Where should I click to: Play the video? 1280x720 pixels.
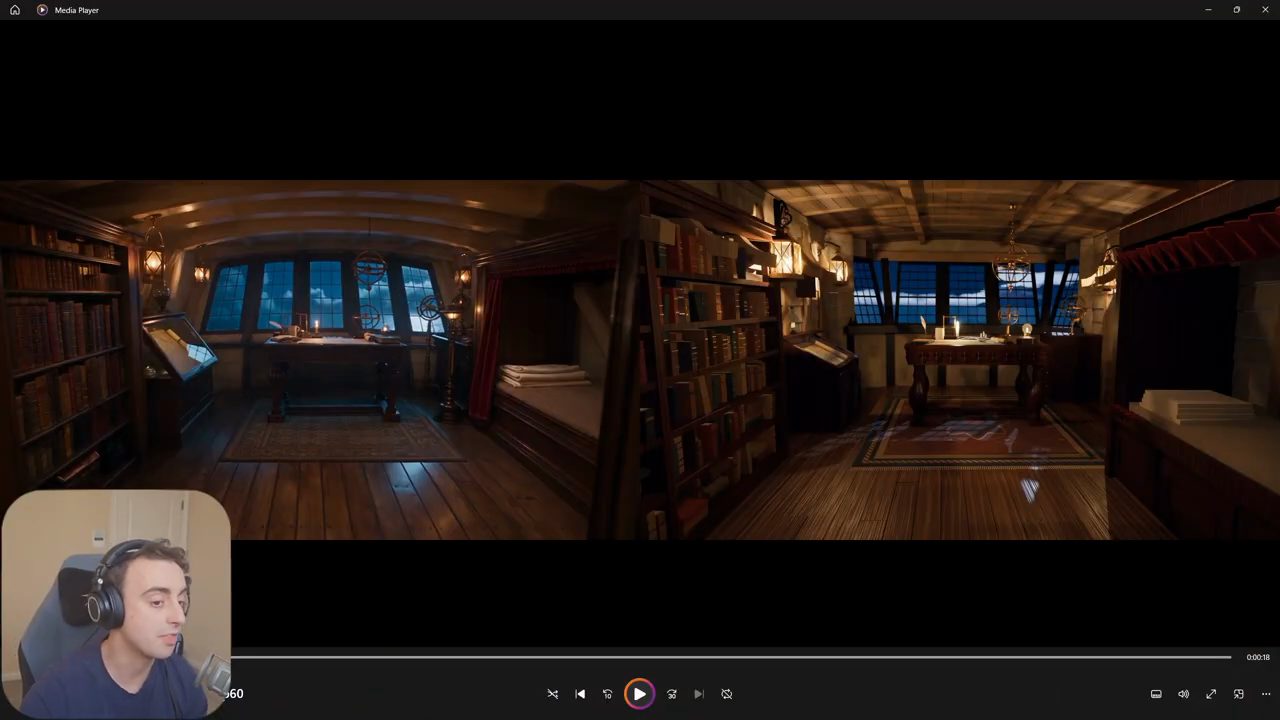(x=639, y=694)
